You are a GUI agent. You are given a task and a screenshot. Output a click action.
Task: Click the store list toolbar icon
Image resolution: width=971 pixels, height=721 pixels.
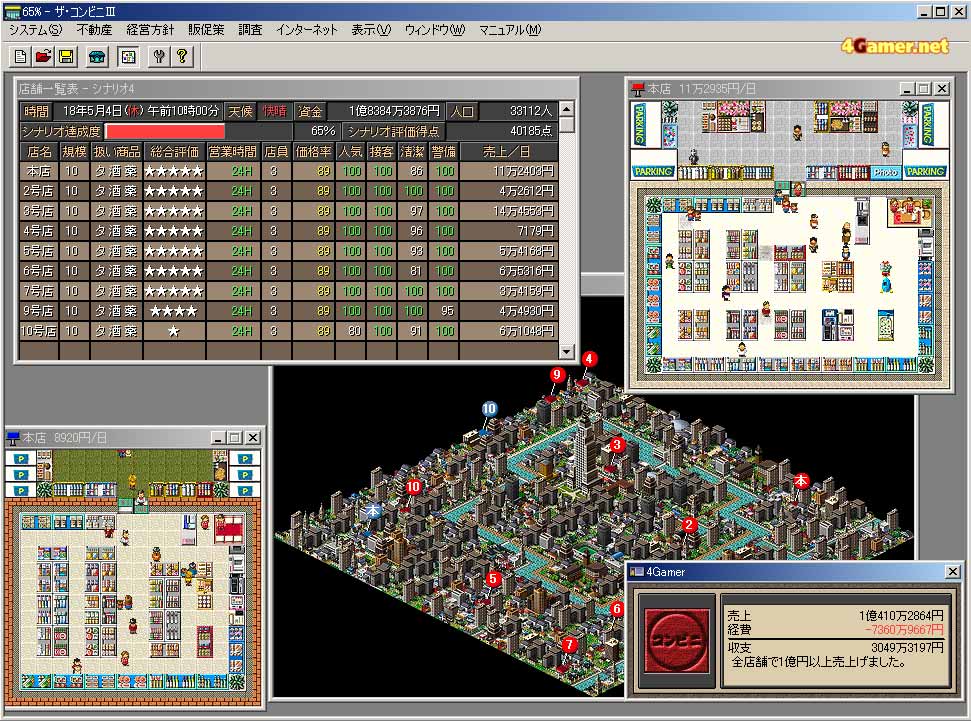(x=128, y=57)
